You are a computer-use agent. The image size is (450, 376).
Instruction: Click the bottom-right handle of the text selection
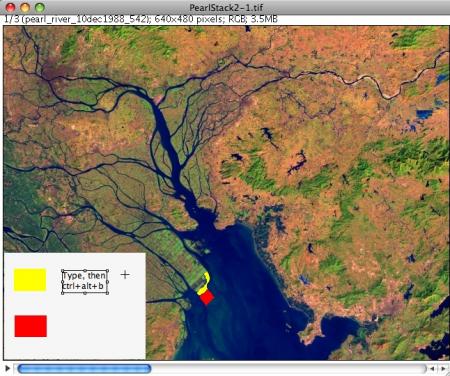tap(107, 293)
